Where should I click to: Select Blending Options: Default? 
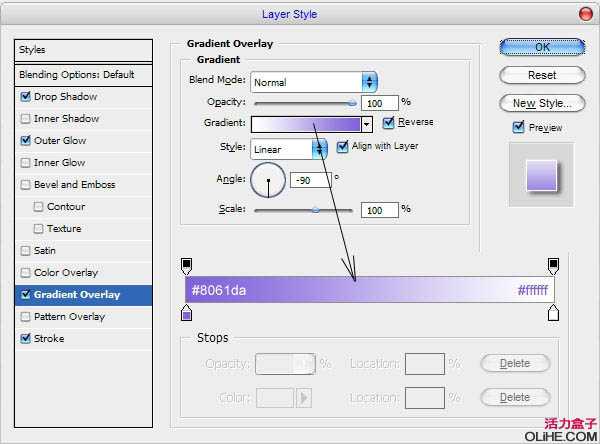(x=76, y=75)
